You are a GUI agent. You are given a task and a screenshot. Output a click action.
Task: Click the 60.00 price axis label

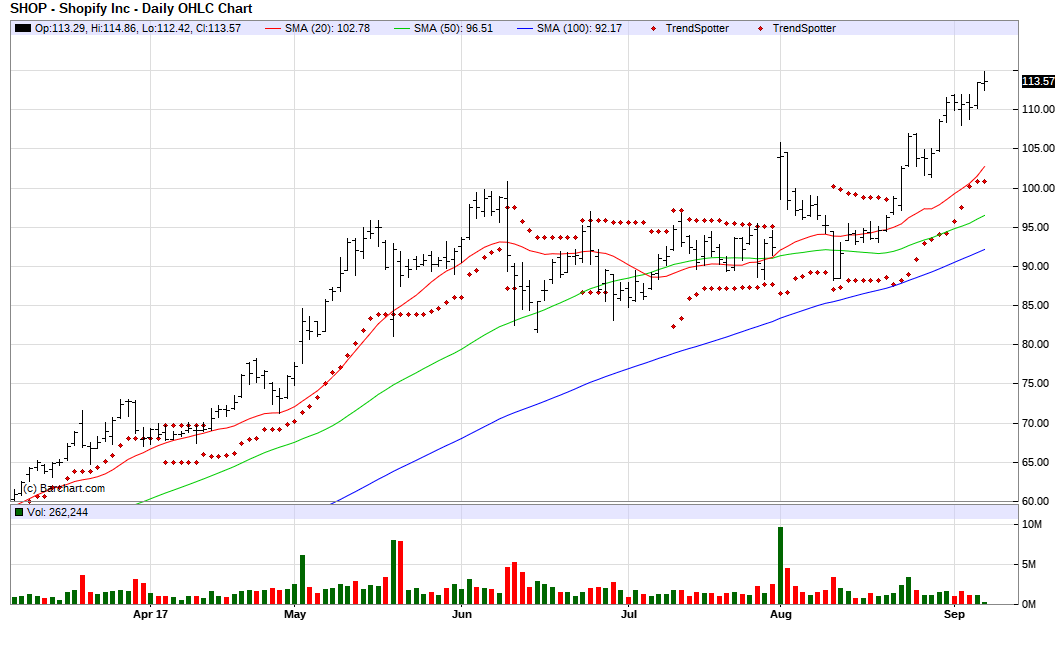[x=1038, y=501]
